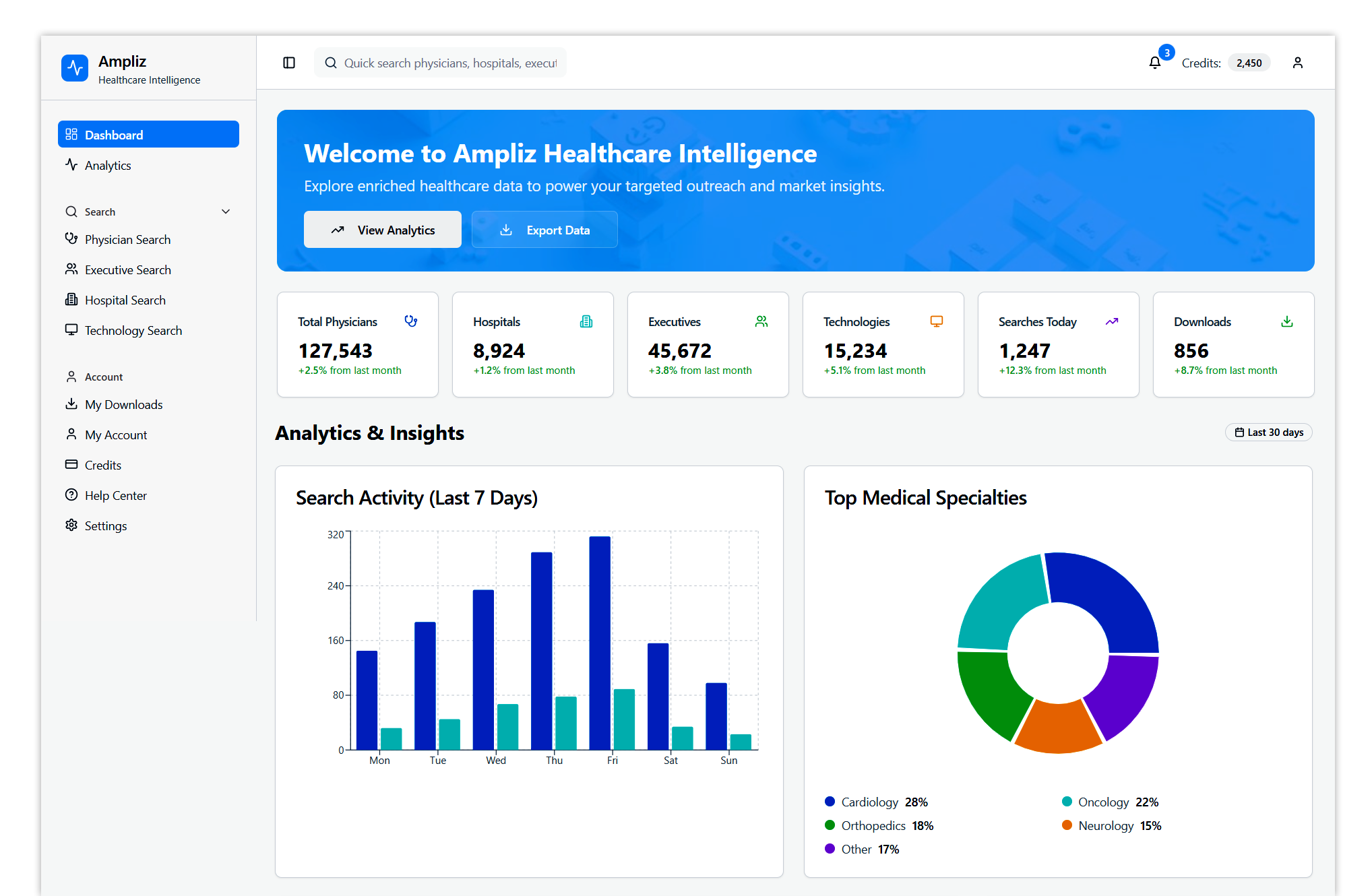
Task: Go to Physician Search page
Action: pos(127,239)
